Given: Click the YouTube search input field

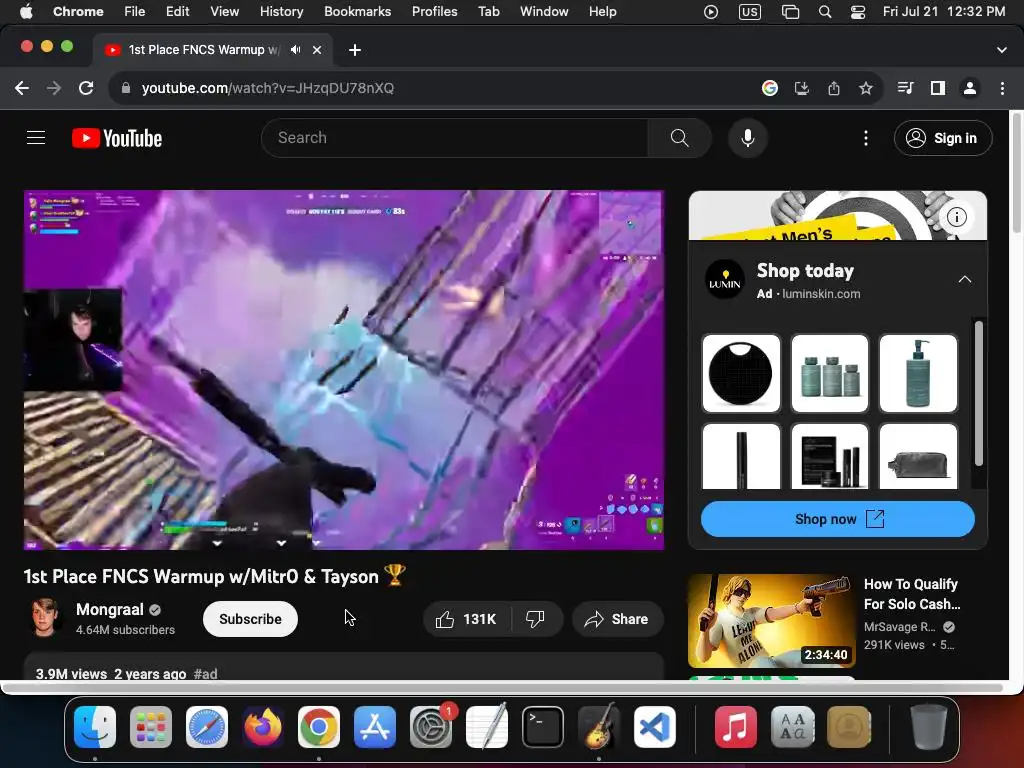Looking at the screenshot, I should pyautogui.click(x=454, y=138).
